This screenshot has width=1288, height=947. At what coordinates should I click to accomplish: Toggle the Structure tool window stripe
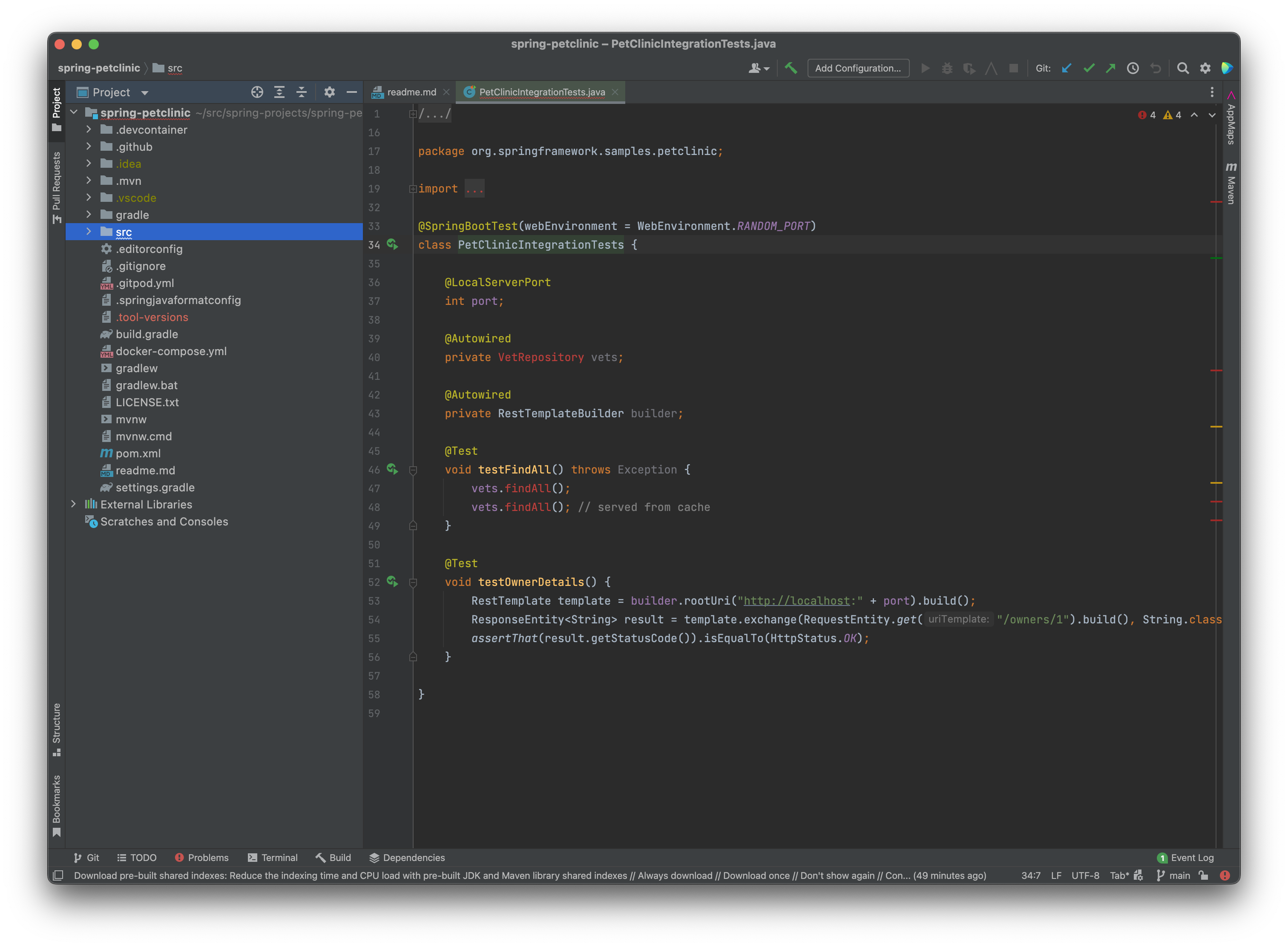pos(56,728)
